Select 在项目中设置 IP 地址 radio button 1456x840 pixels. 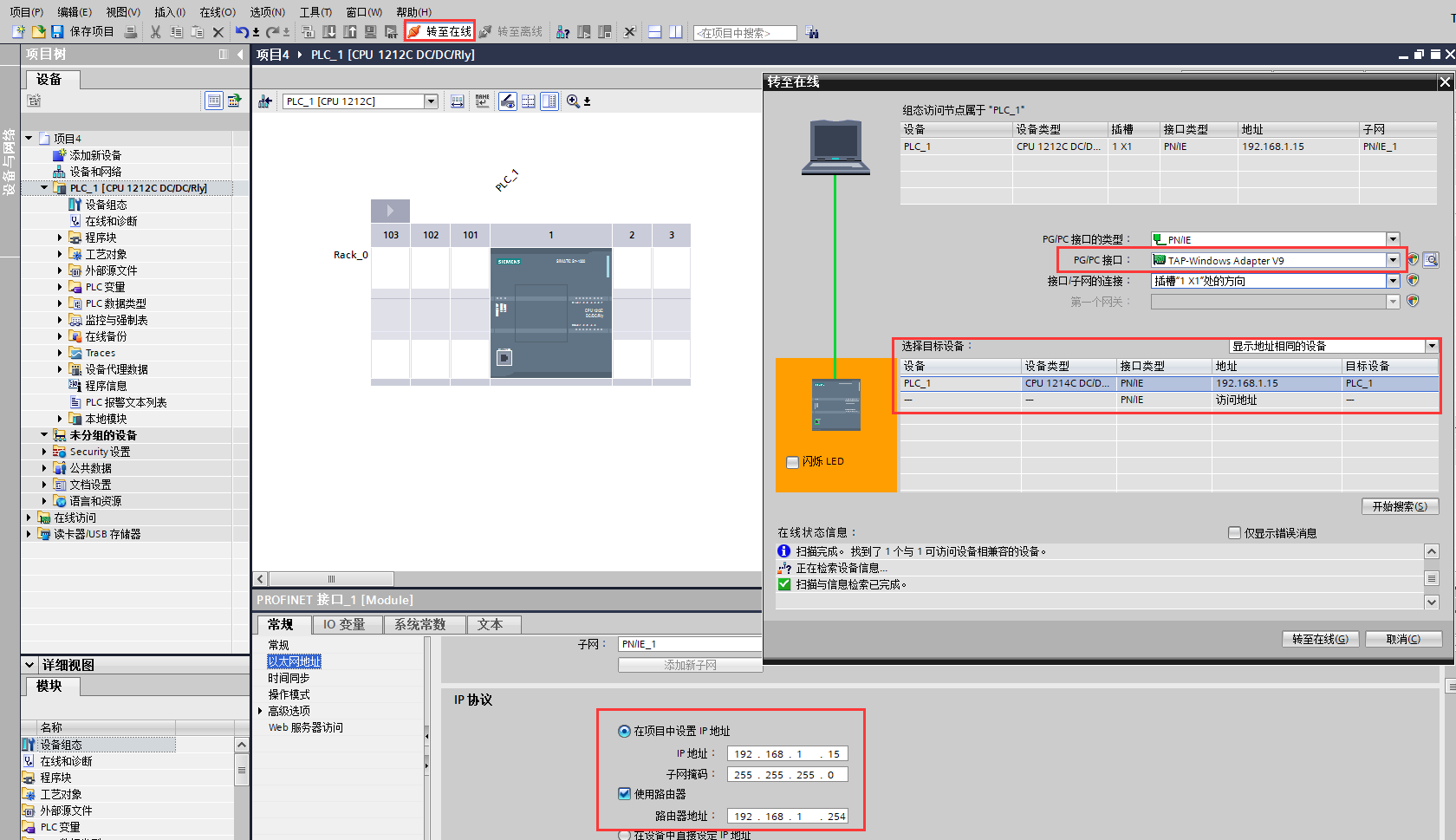624,731
